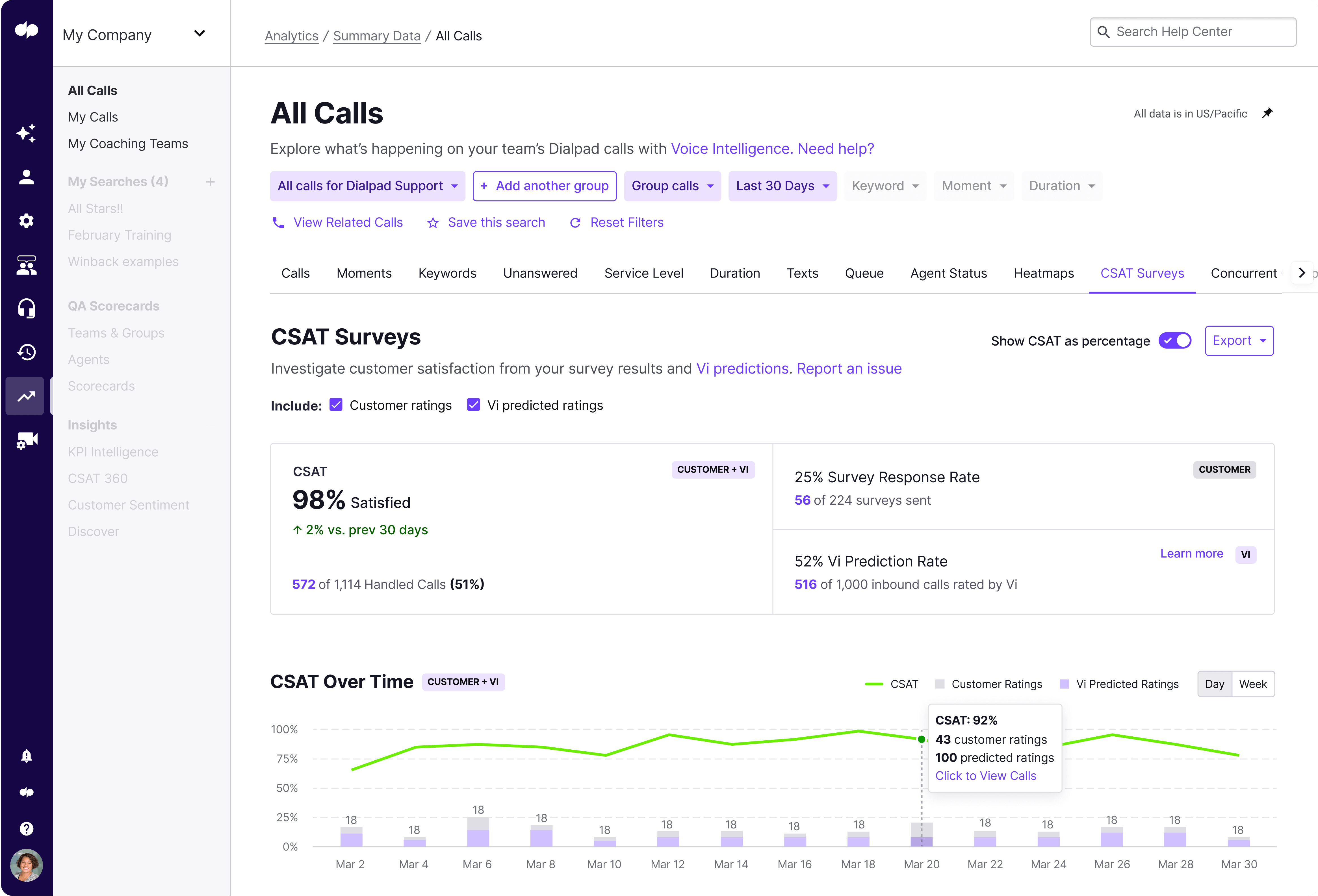1318x896 pixels.
Task: Click the notifications bell icon
Action: tap(26, 756)
